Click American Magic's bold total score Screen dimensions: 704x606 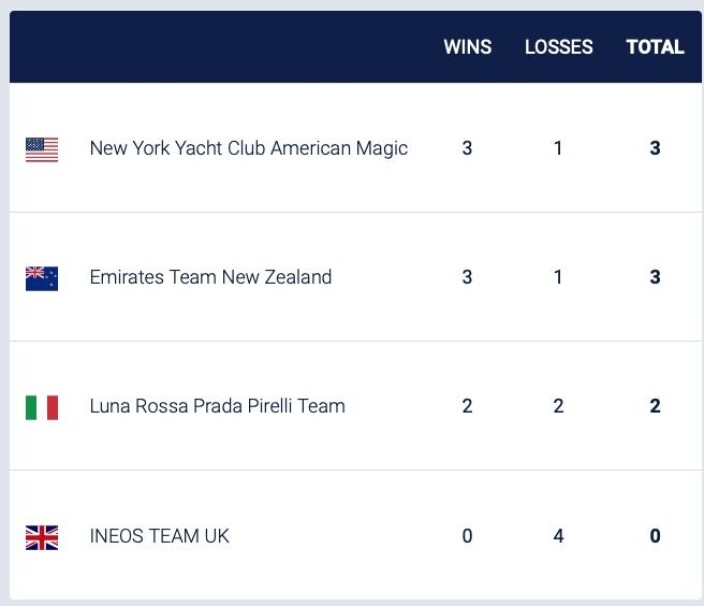(655, 148)
